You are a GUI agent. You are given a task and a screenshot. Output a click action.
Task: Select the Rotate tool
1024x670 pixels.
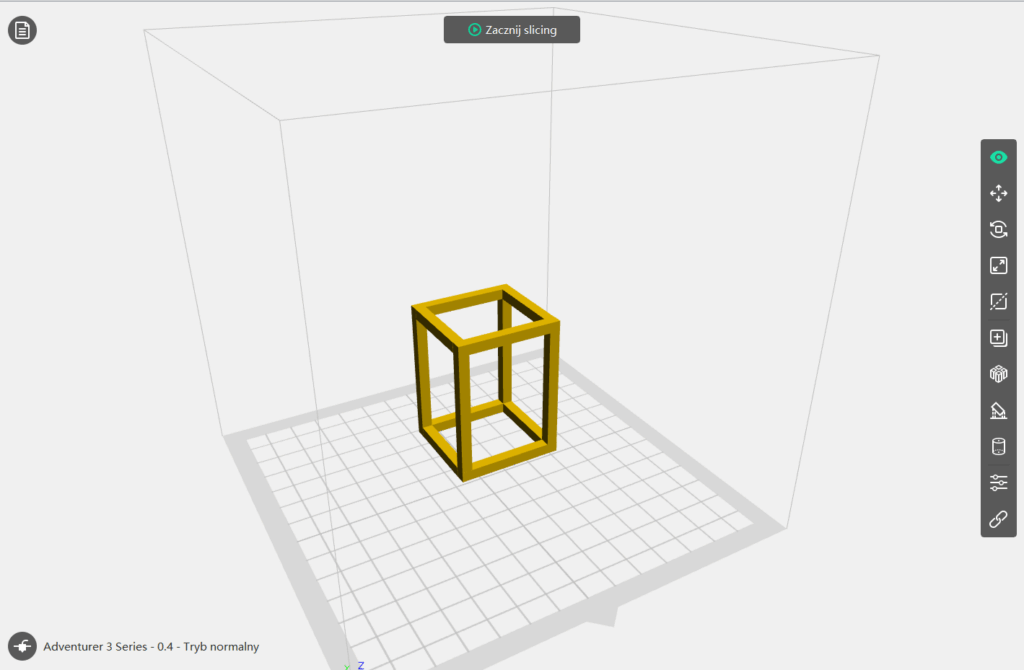coord(998,229)
